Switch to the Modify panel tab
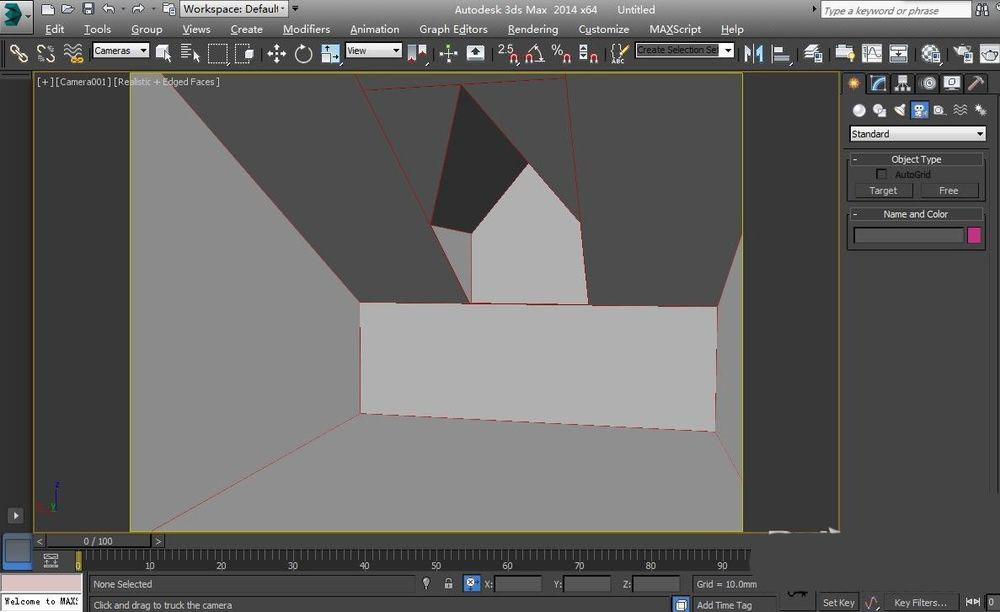 click(x=878, y=83)
